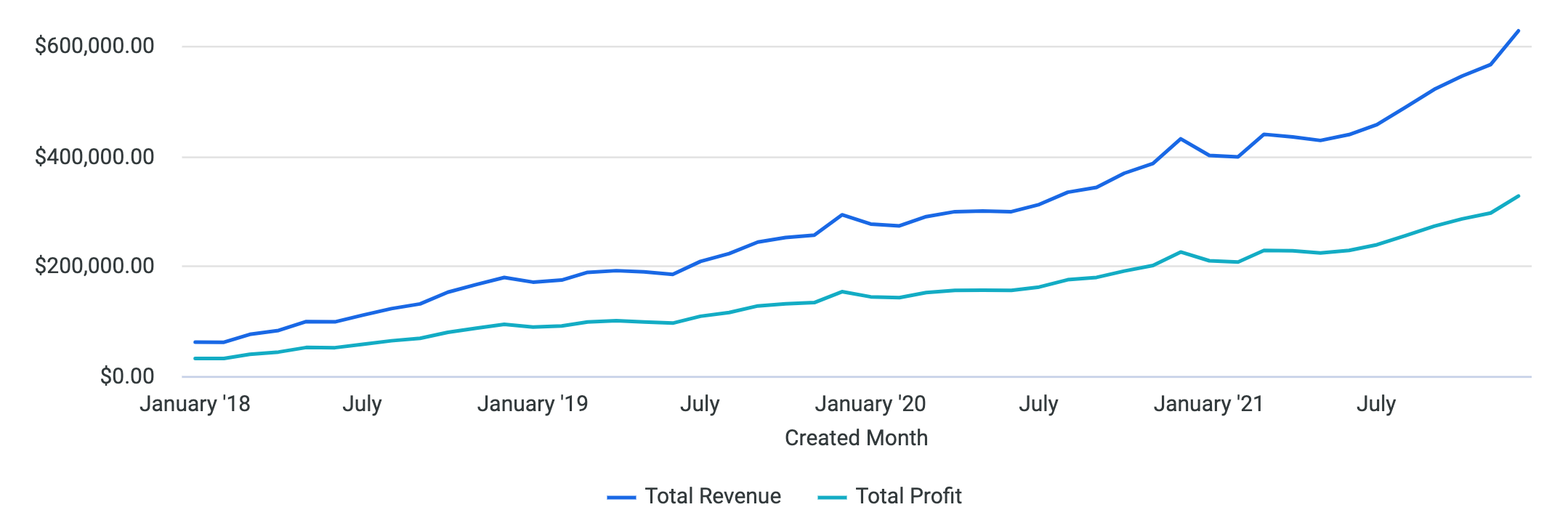Click the $0.00 y-axis label

[127, 376]
